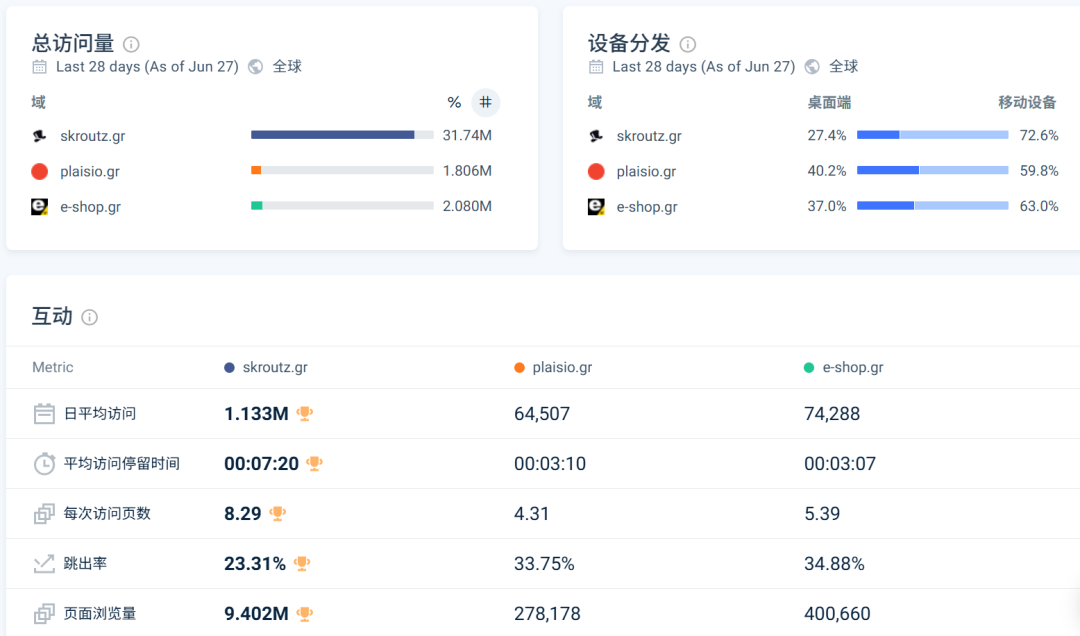Click 全球 region label in 总访问量 card
This screenshot has width=1080, height=636.
tap(287, 67)
